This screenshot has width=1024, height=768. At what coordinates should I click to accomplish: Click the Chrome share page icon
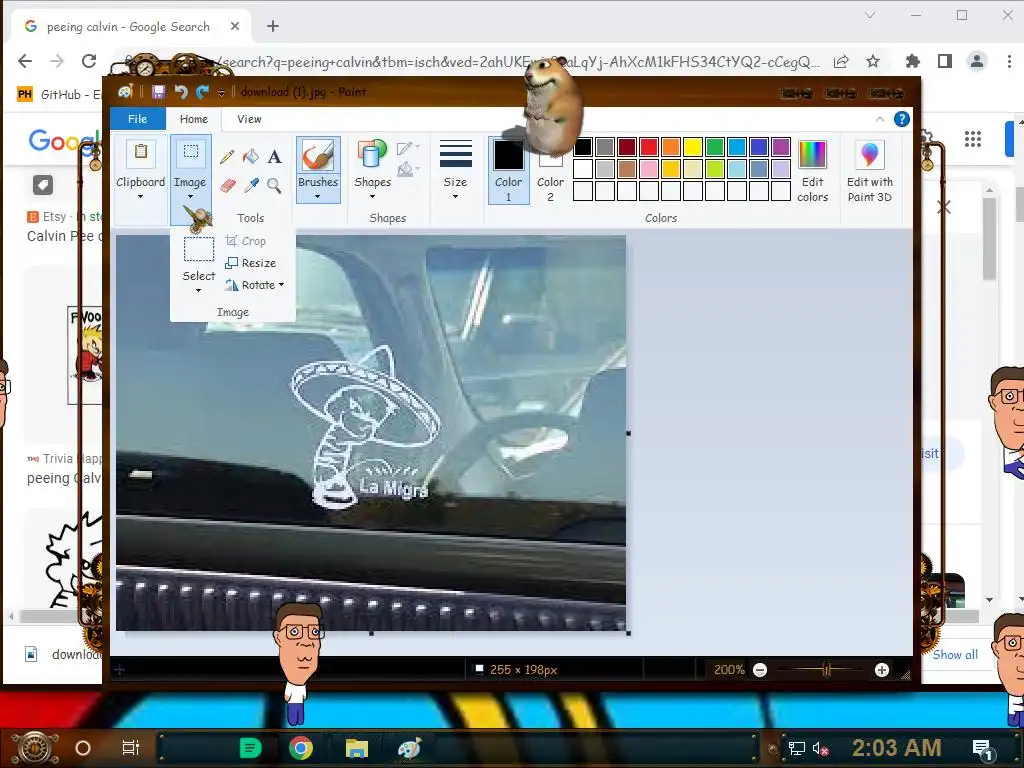[841, 61]
